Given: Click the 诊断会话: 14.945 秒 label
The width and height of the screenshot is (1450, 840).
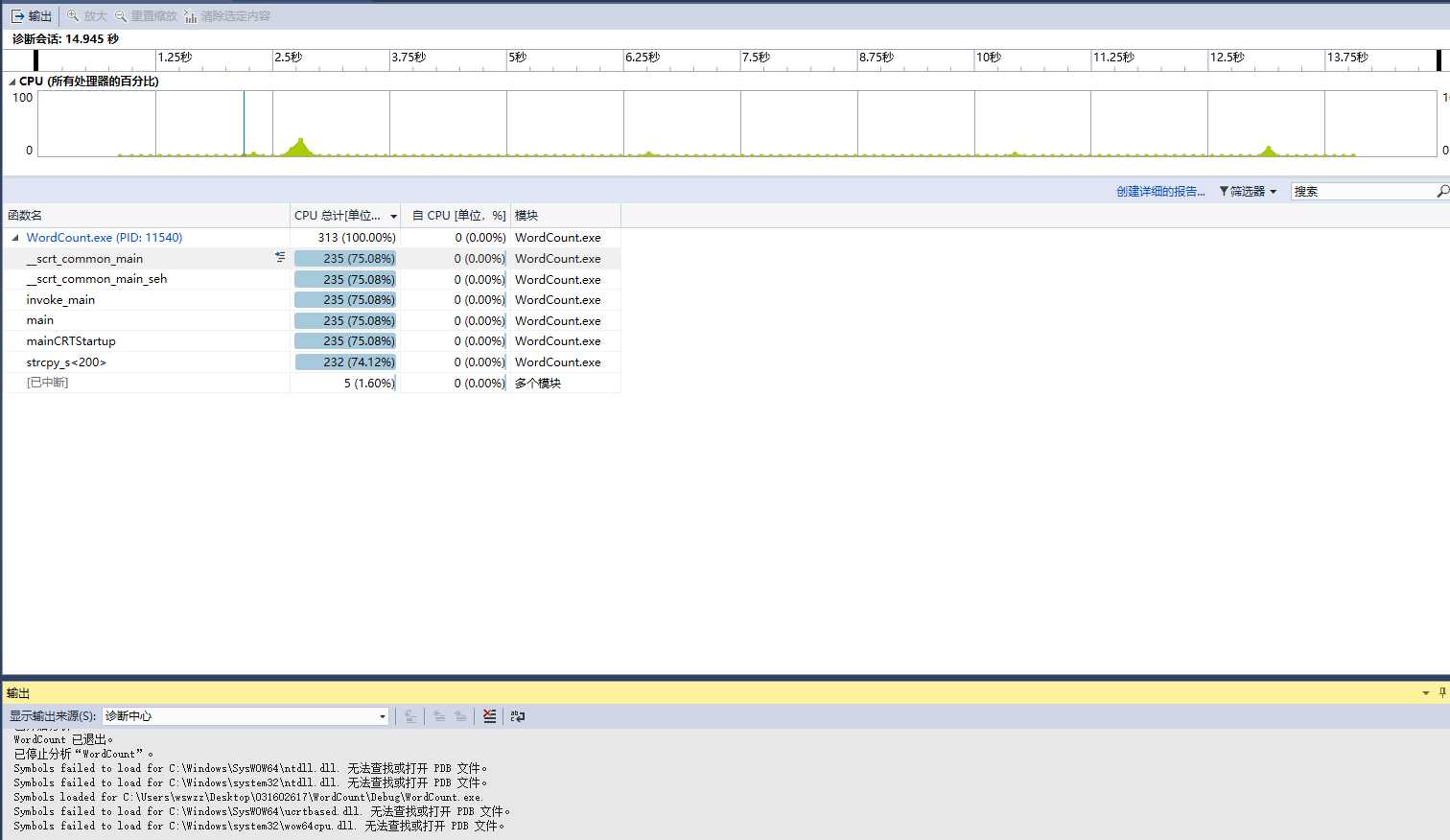Looking at the screenshot, I should (x=65, y=39).
